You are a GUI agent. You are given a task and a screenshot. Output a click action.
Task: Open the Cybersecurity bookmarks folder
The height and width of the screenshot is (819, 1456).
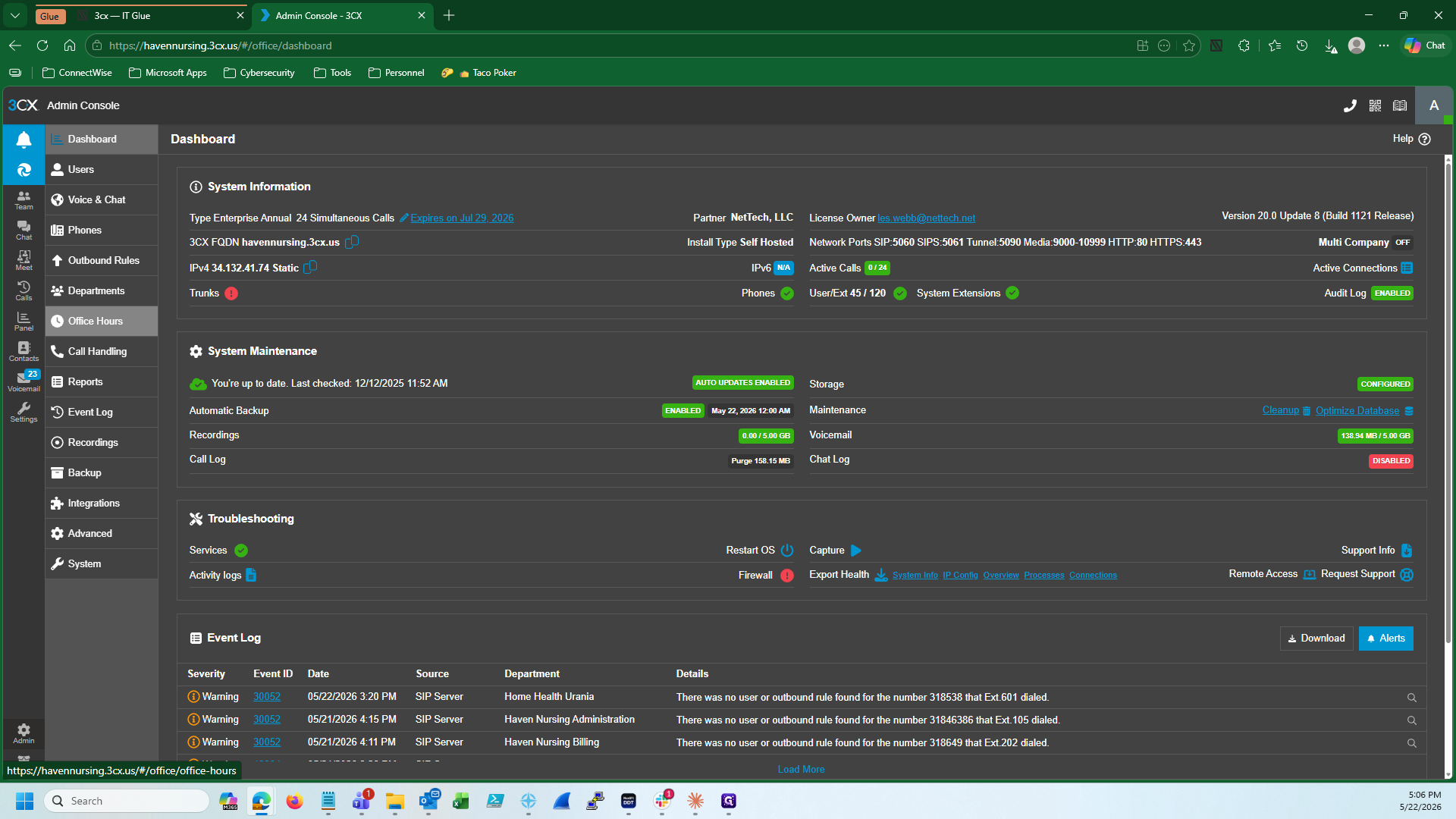[x=259, y=73]
